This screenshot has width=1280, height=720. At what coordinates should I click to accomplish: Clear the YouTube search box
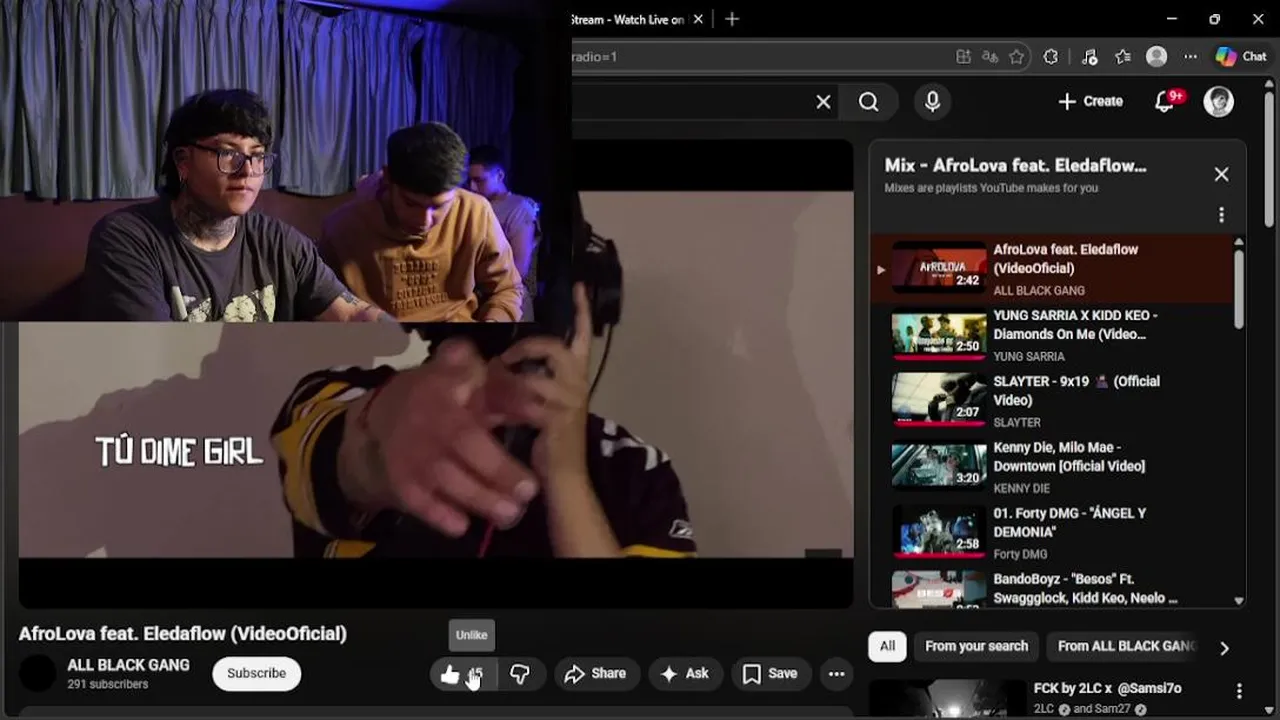pos(823,102)
